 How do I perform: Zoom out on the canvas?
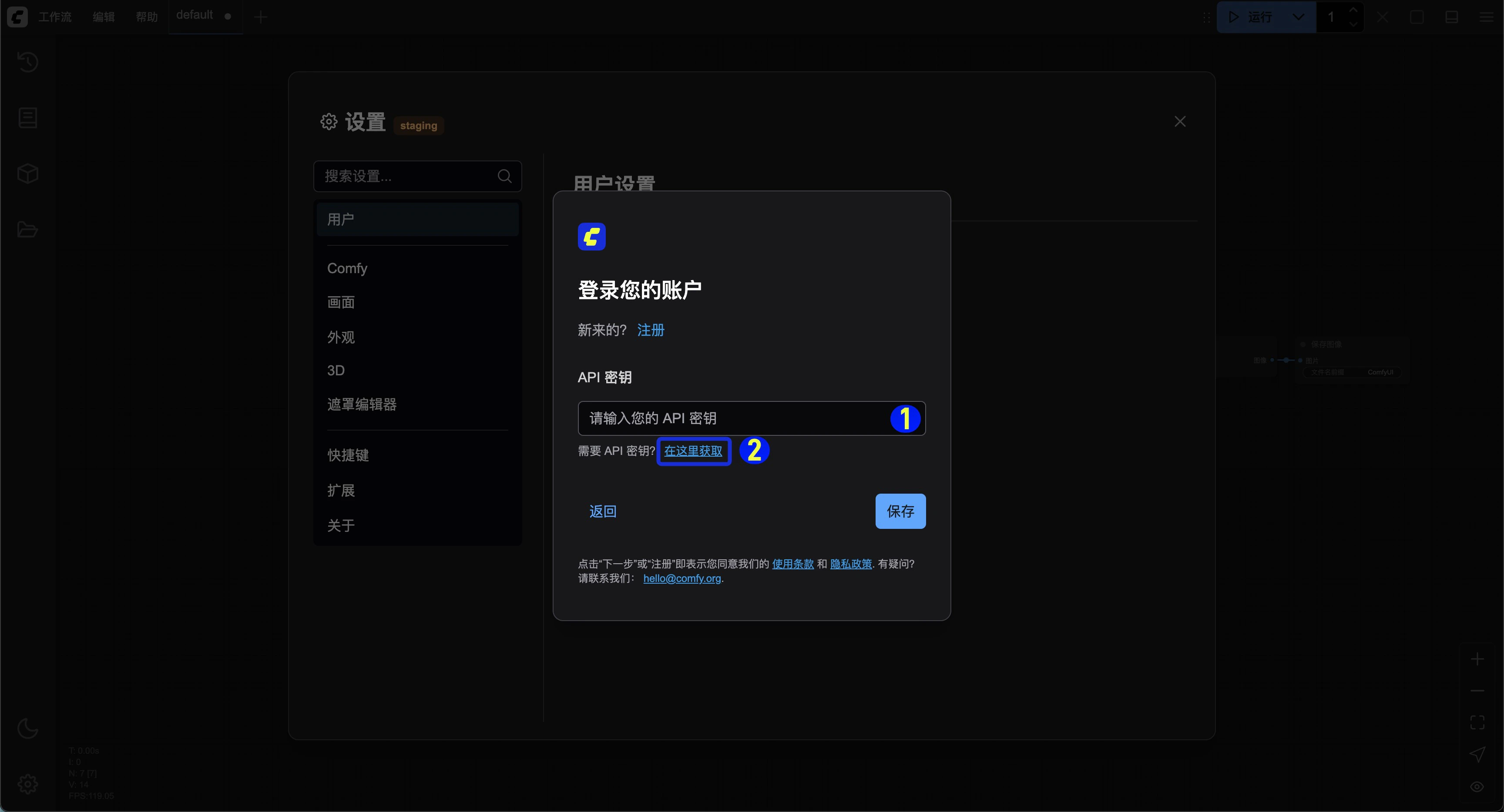pos(1478,691)
